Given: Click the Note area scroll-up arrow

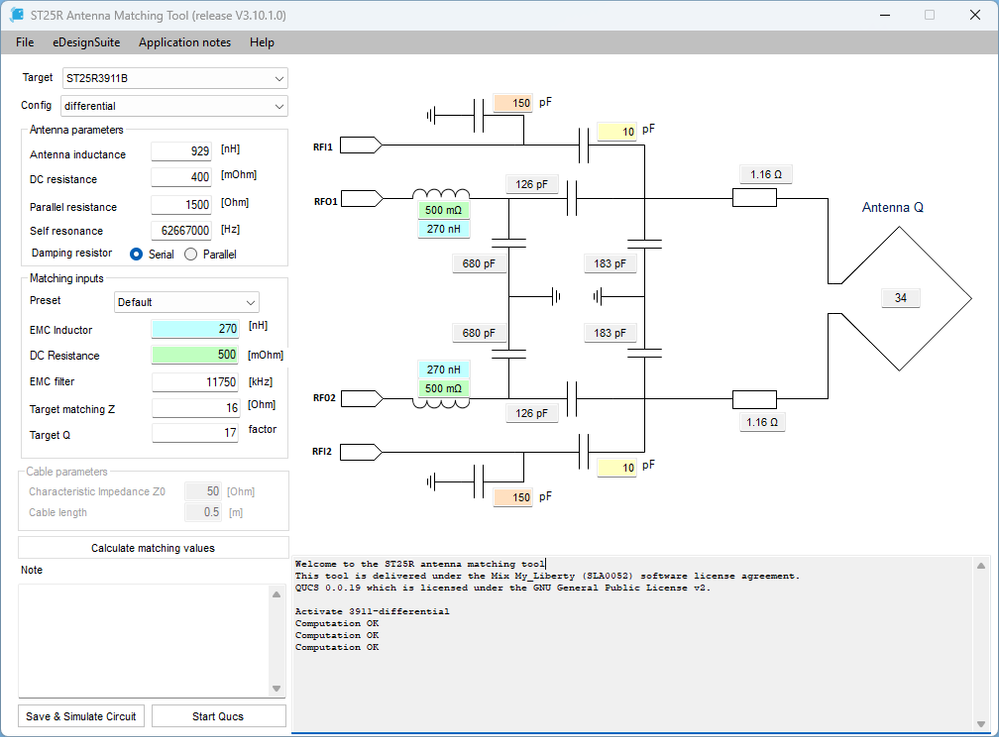Looking at the screenshot, I should point(277,594).
